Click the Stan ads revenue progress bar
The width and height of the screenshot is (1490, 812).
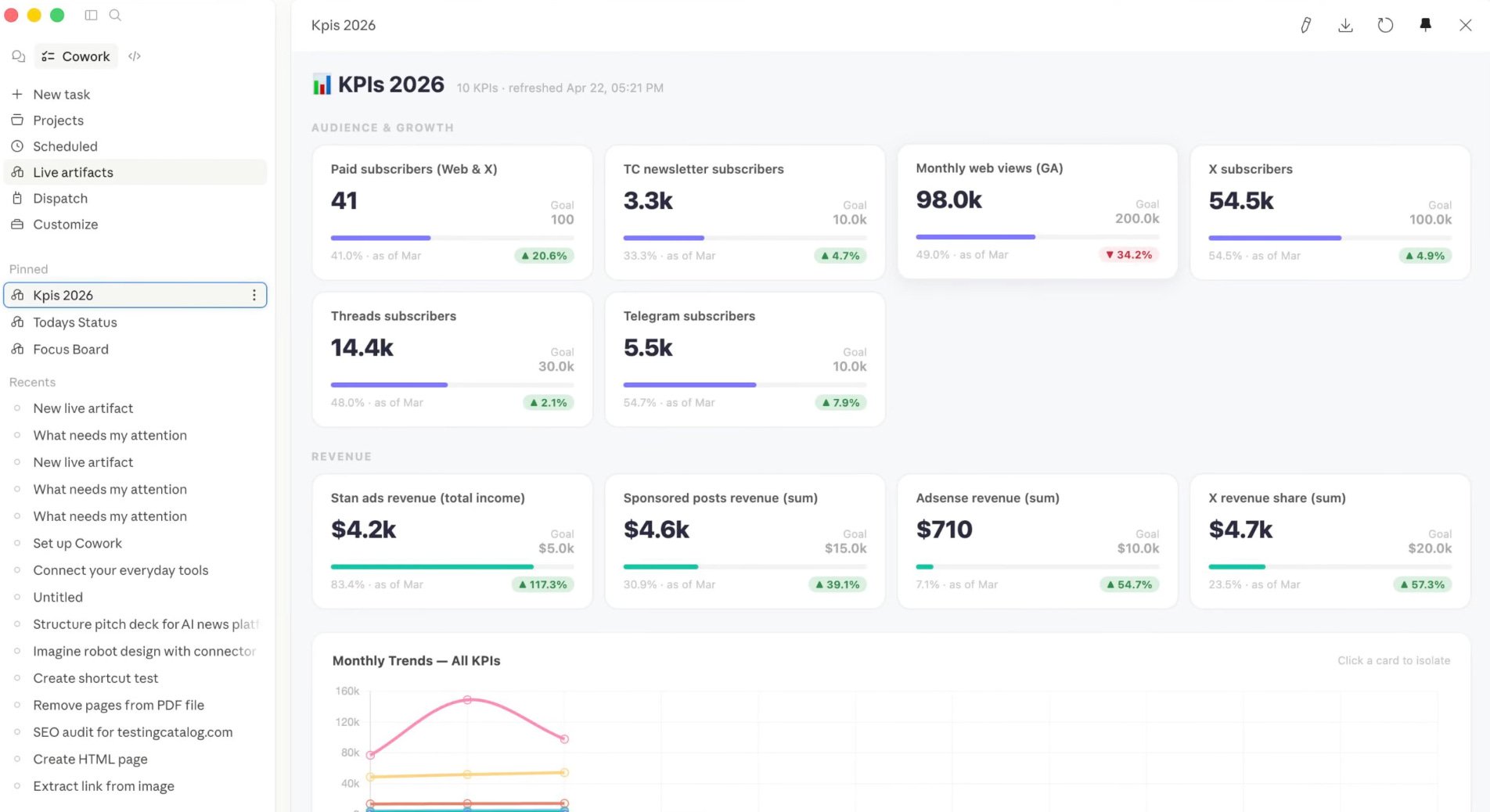(x=452, y=566)
